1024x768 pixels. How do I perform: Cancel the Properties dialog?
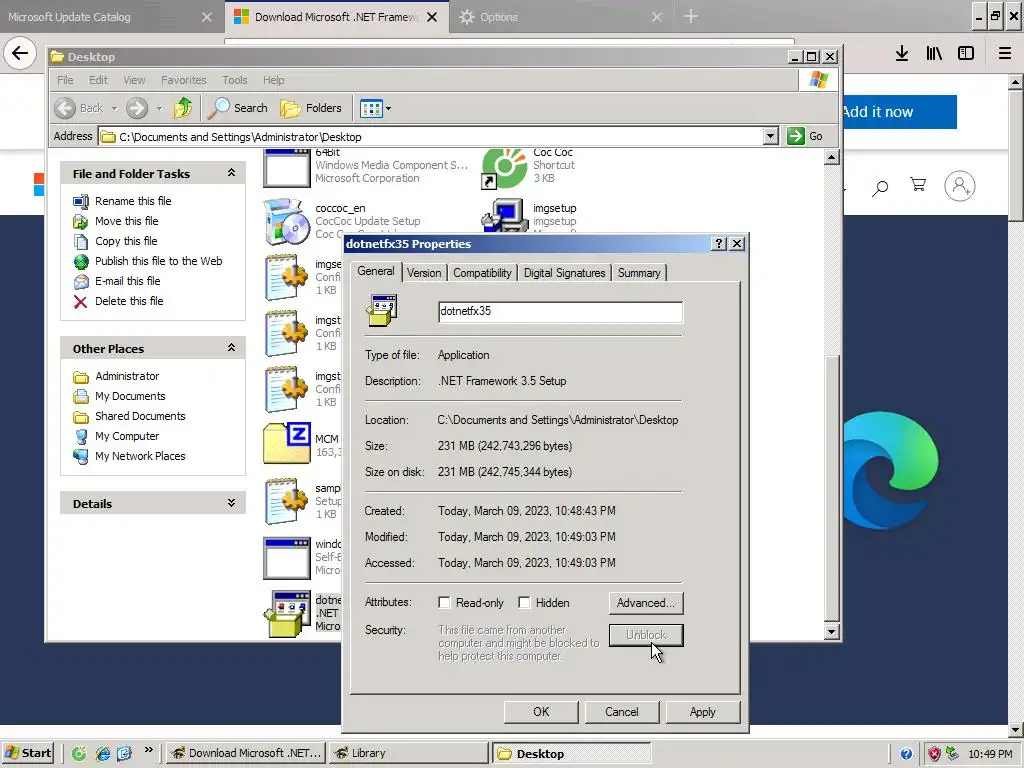[622, 712]
